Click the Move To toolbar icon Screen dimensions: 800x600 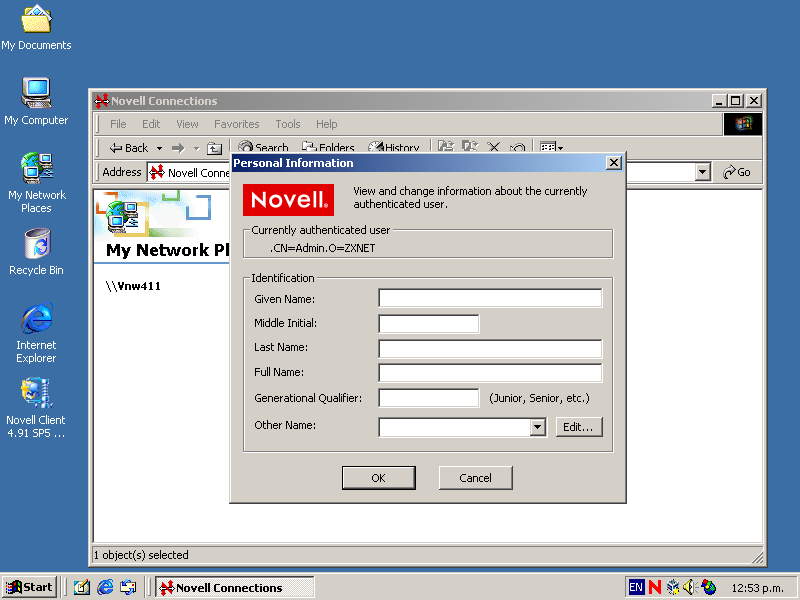pos(446,147)
